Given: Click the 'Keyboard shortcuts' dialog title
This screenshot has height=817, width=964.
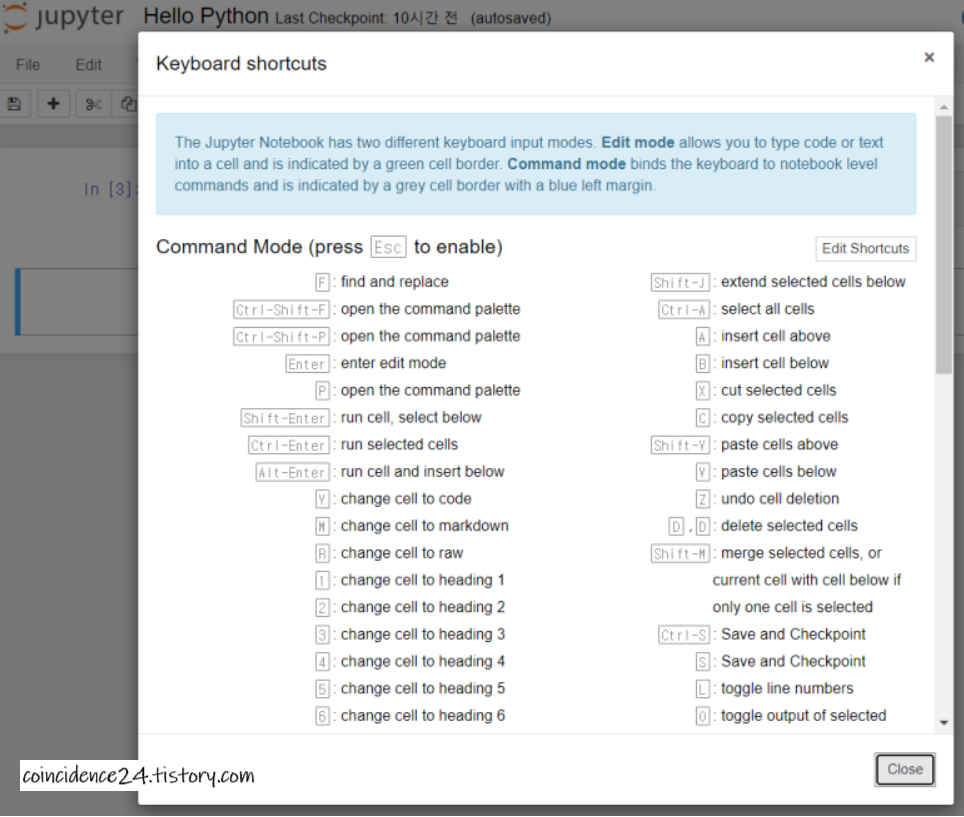Looking at the screenshot, I should click(242, 63).
